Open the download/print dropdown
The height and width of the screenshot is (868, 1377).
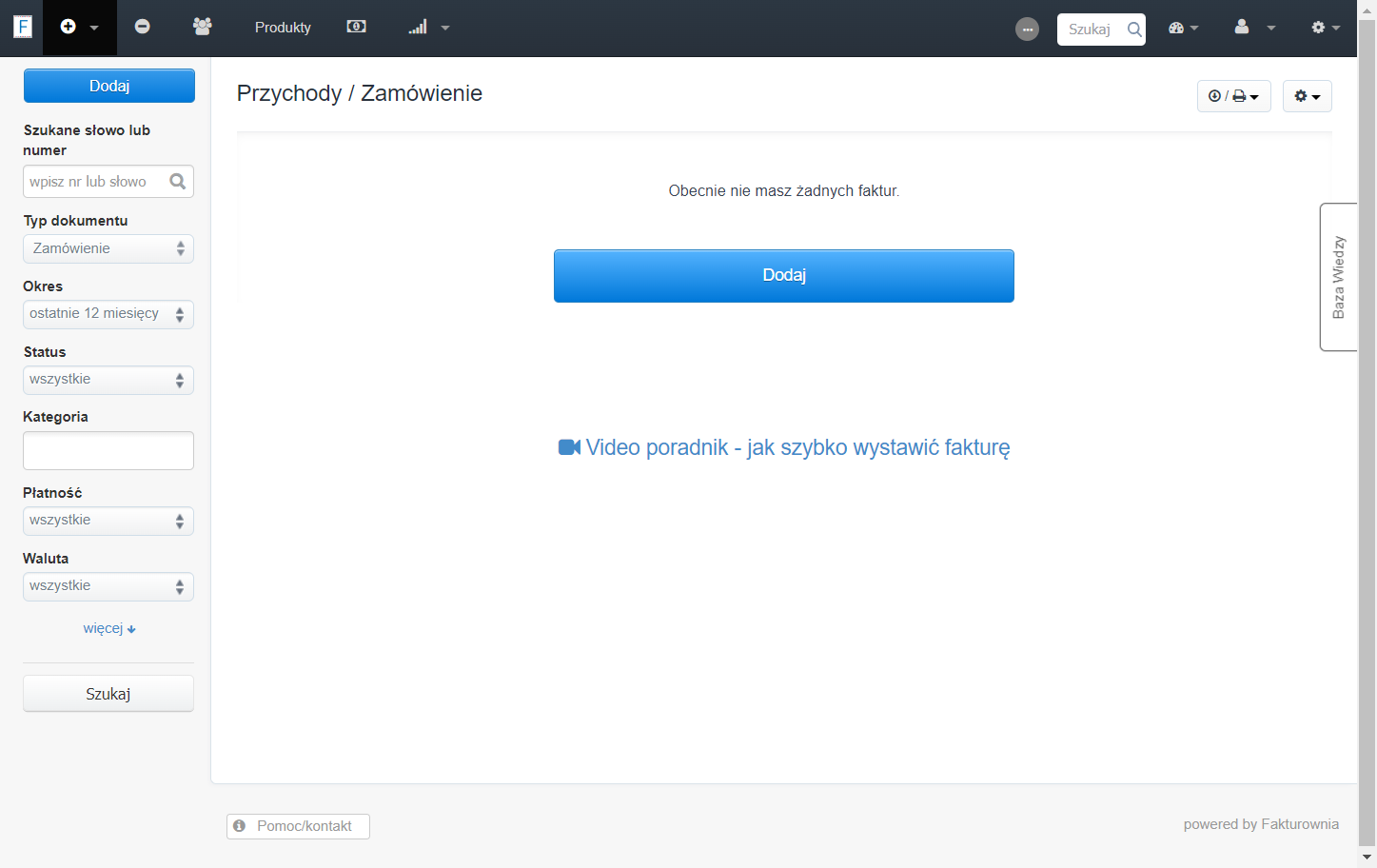pos(1233,96)
